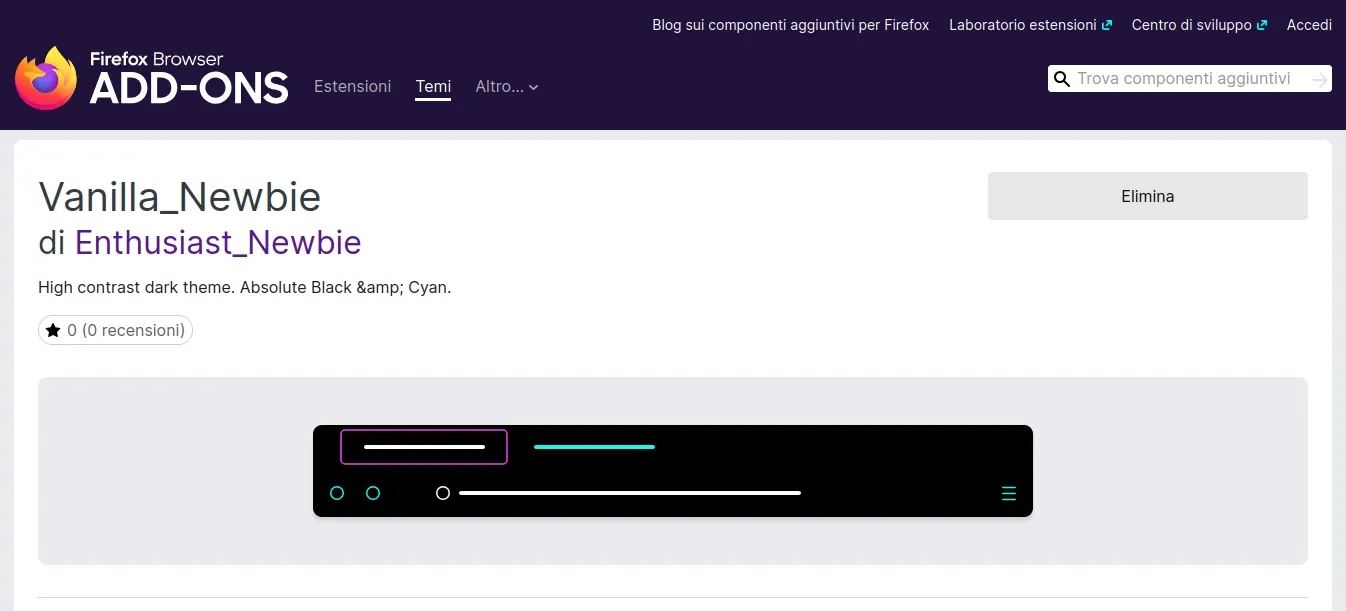Click the star icon next to the rating
Screen dimensions: 1346x611
pyautogui.click(x=55, y=329)
